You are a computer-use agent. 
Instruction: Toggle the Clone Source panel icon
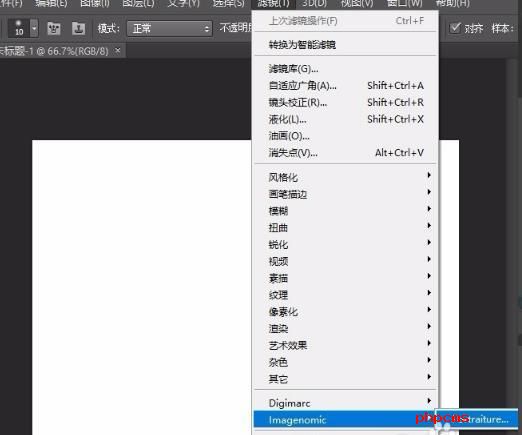[79, 29]
